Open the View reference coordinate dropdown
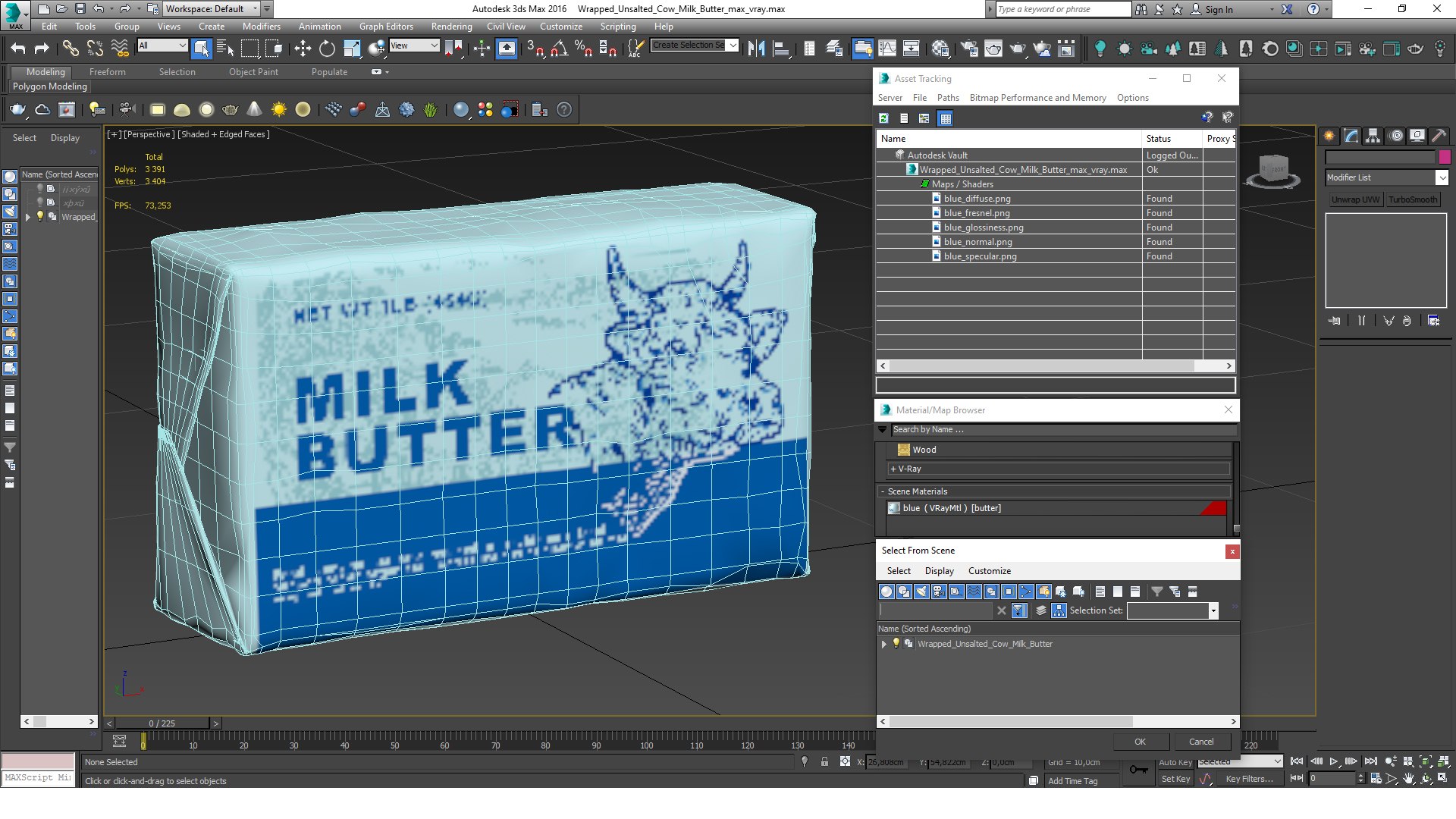This screenshot has width=1456, height=819. pos(414,45)
